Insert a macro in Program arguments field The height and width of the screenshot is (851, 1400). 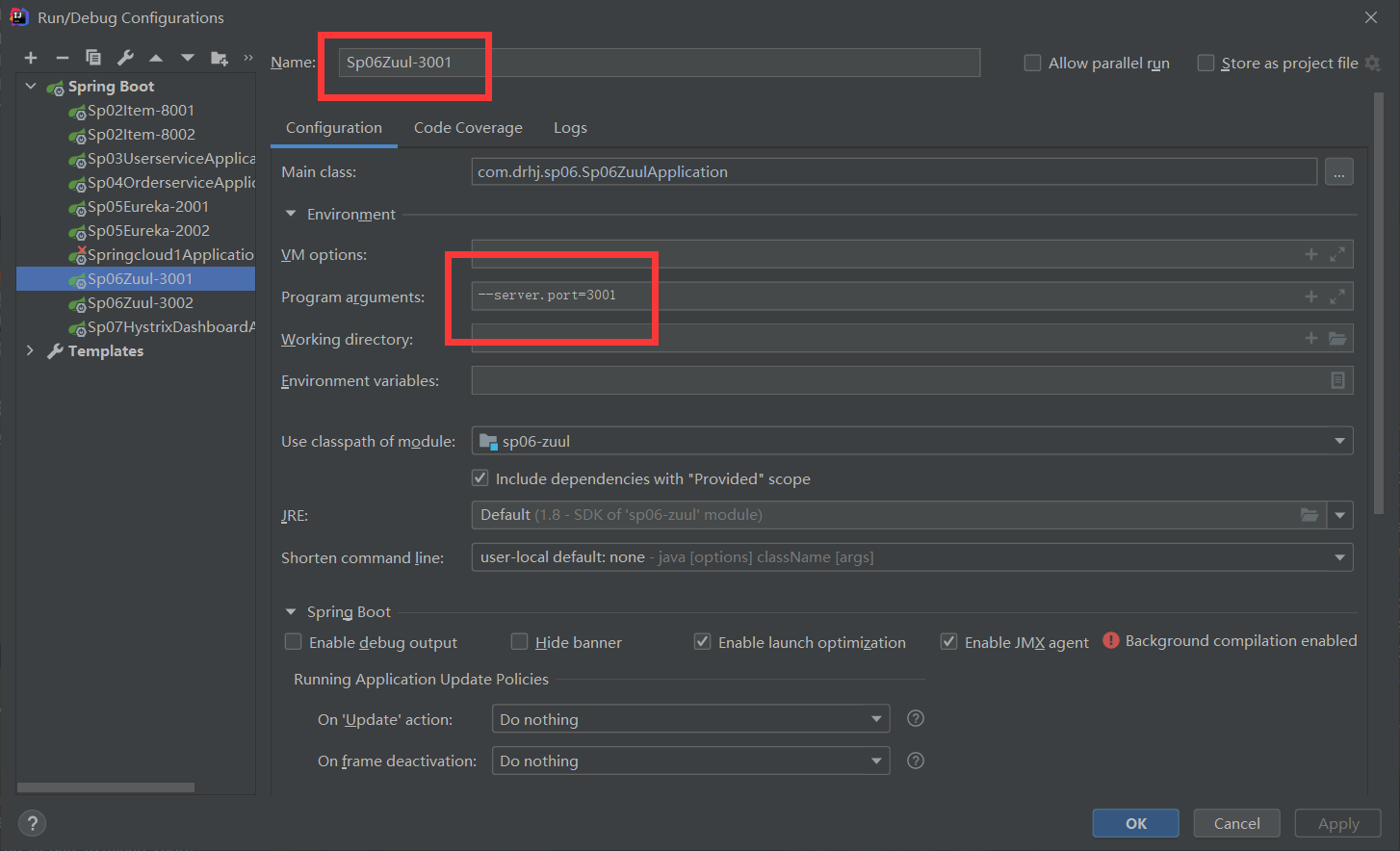[x=1310, y=297]
